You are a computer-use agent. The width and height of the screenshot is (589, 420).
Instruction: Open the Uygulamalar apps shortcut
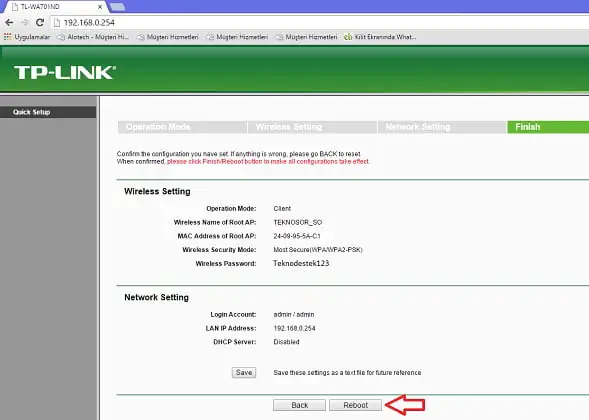(x=27, y=37)
